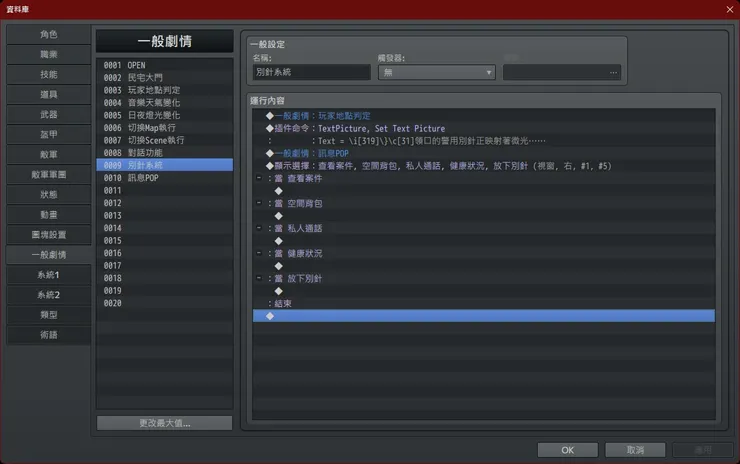Select the 一般劇情：訊息POP command line
Viewport: 740px width, 464px height.
[484, 153]
